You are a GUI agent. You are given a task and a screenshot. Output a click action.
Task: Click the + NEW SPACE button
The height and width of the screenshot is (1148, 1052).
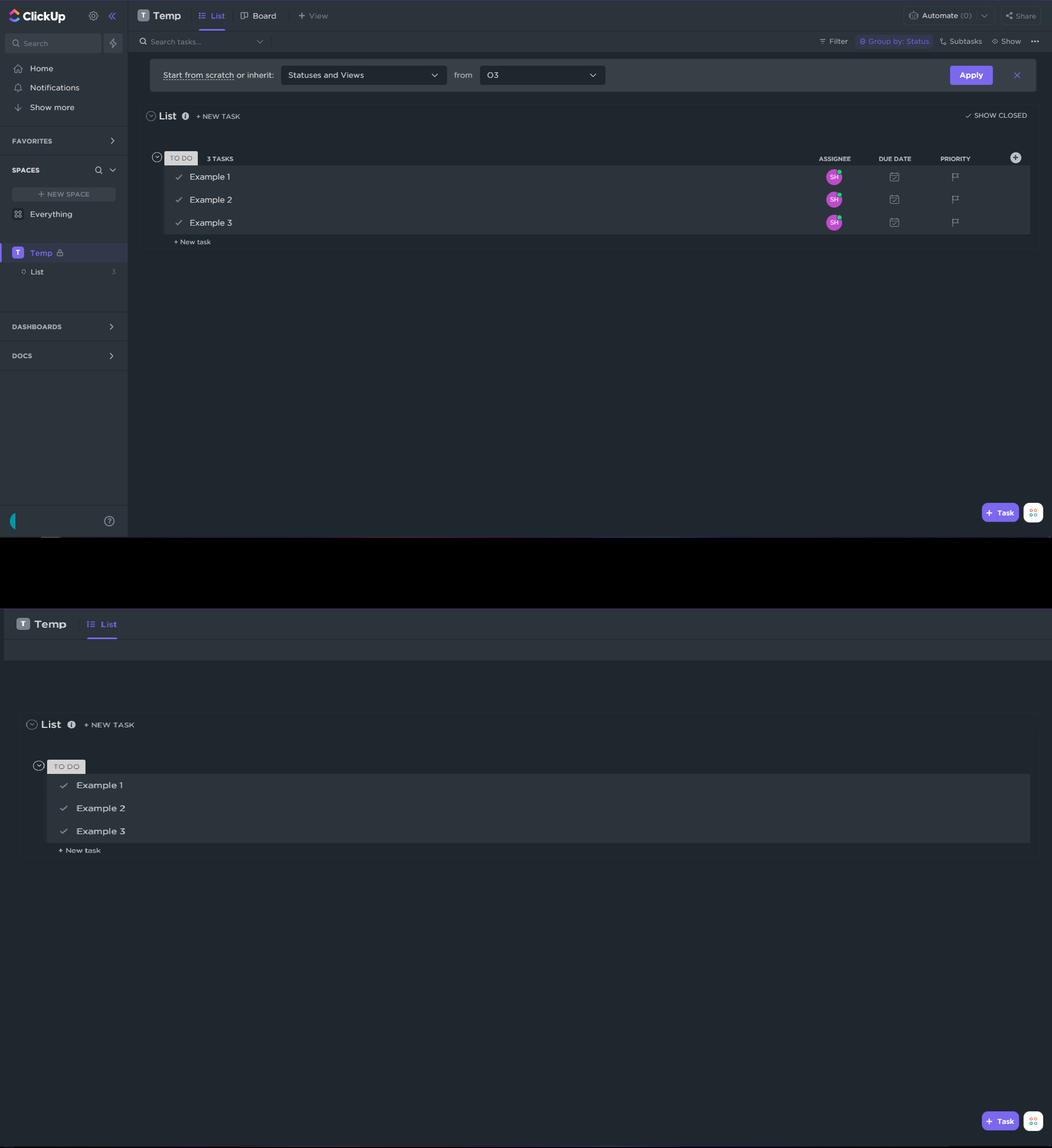[x=64, y=194]
